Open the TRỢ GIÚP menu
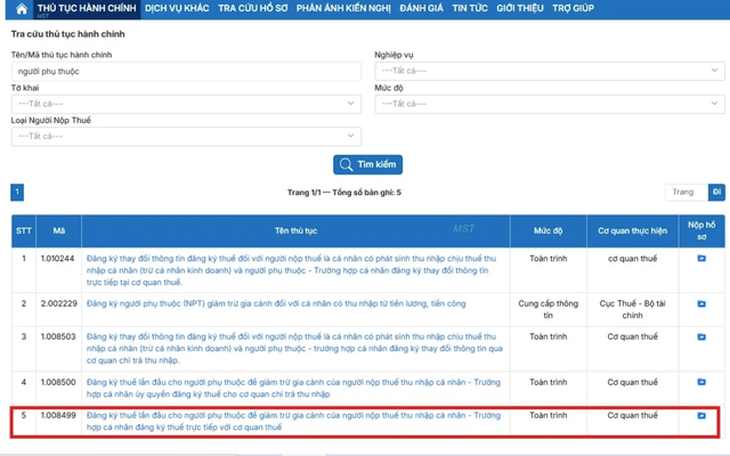The image size is (730, 456). [x=573, y=8]
